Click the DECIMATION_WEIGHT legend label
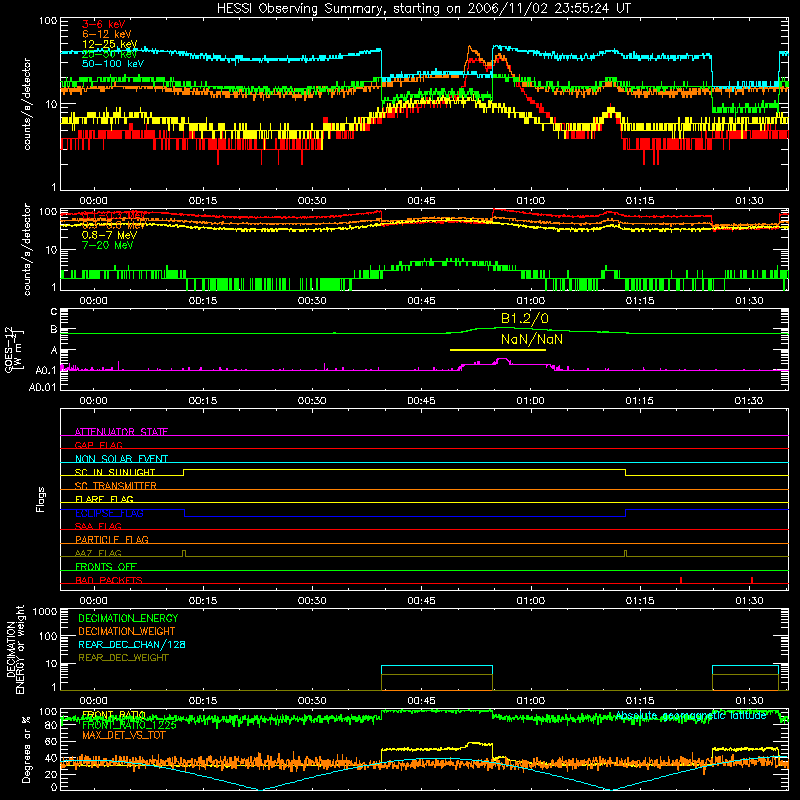 point(127,631)
